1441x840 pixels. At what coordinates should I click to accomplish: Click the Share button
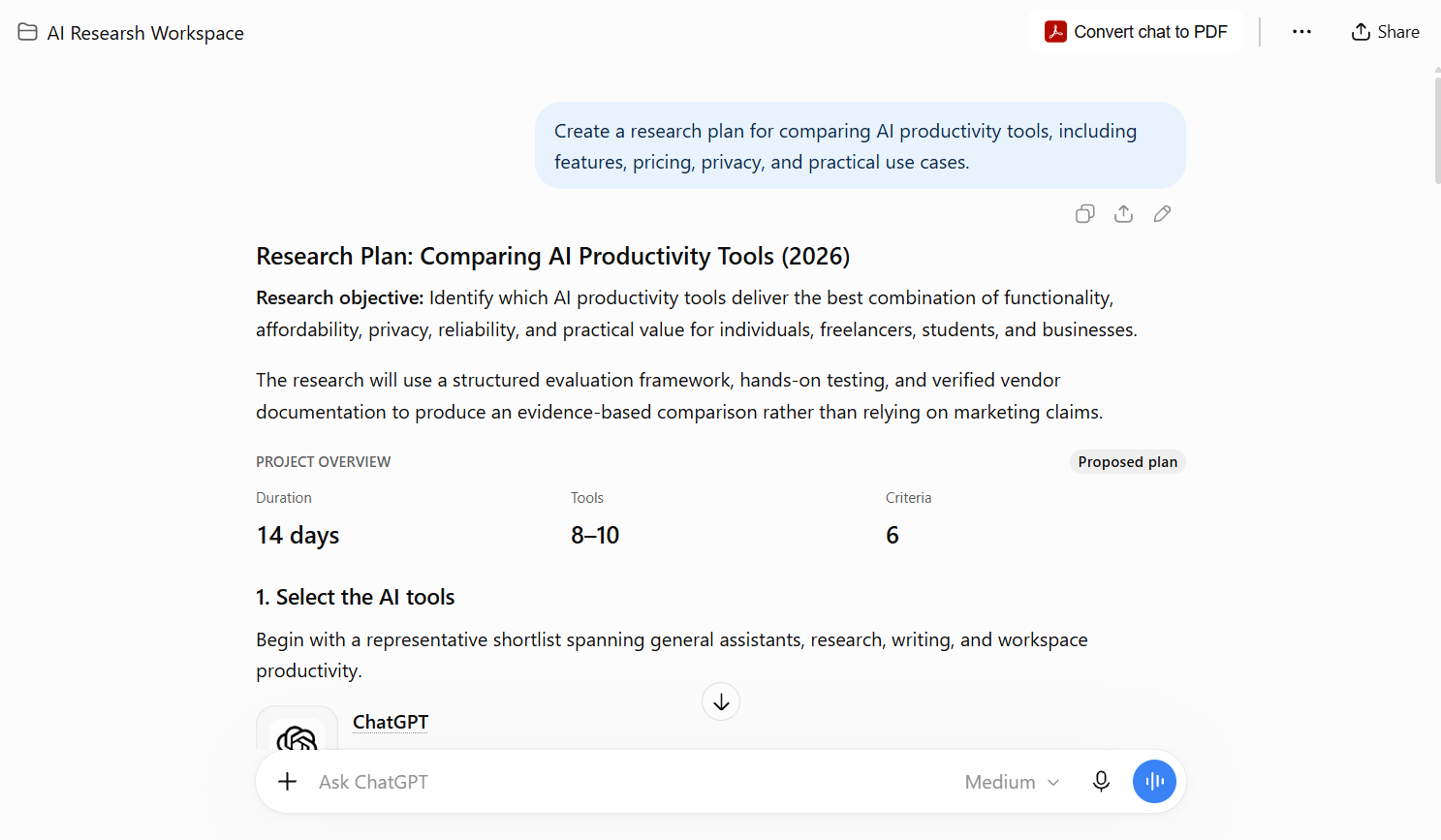tap(1385, 32)
